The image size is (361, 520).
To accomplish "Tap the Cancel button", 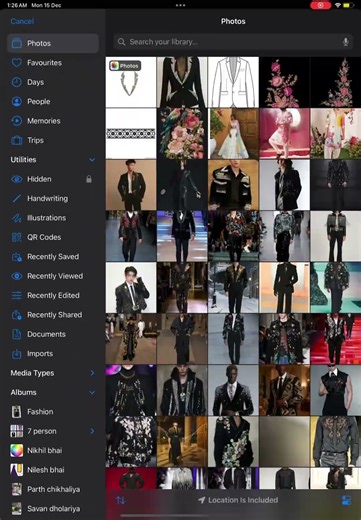I will 22,21.
